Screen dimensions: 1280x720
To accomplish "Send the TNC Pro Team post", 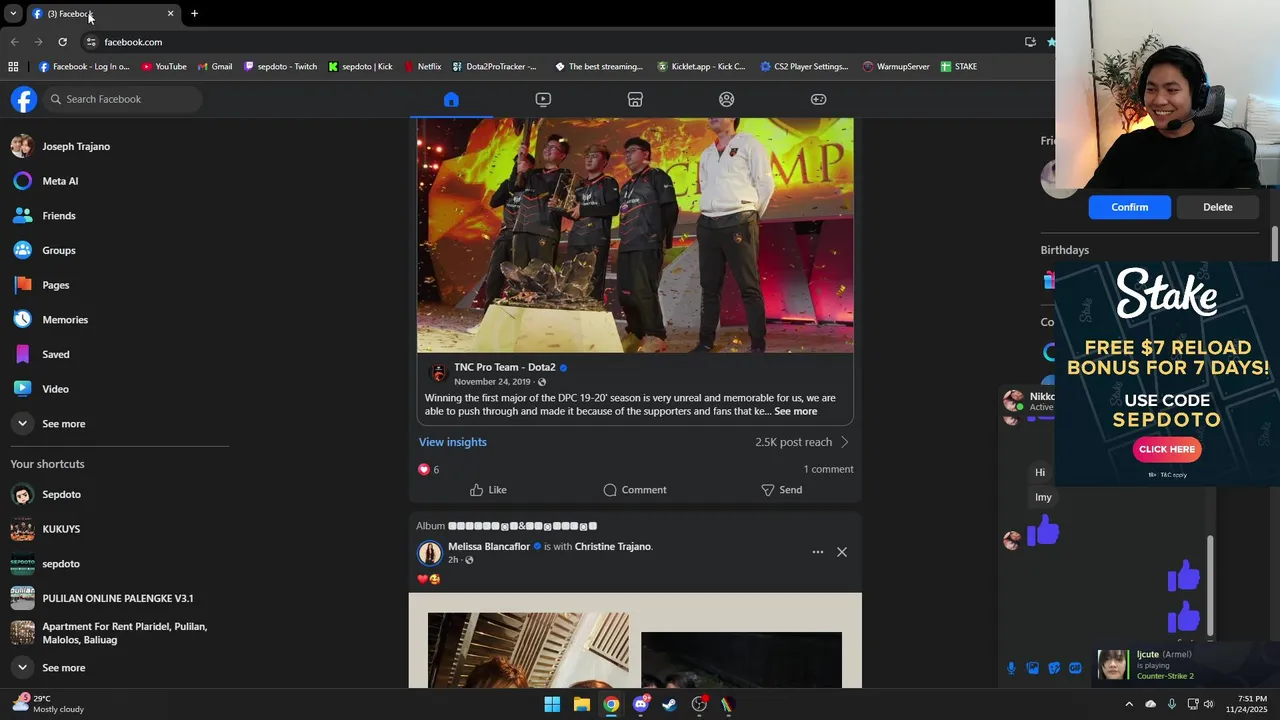I will [782, 490].
